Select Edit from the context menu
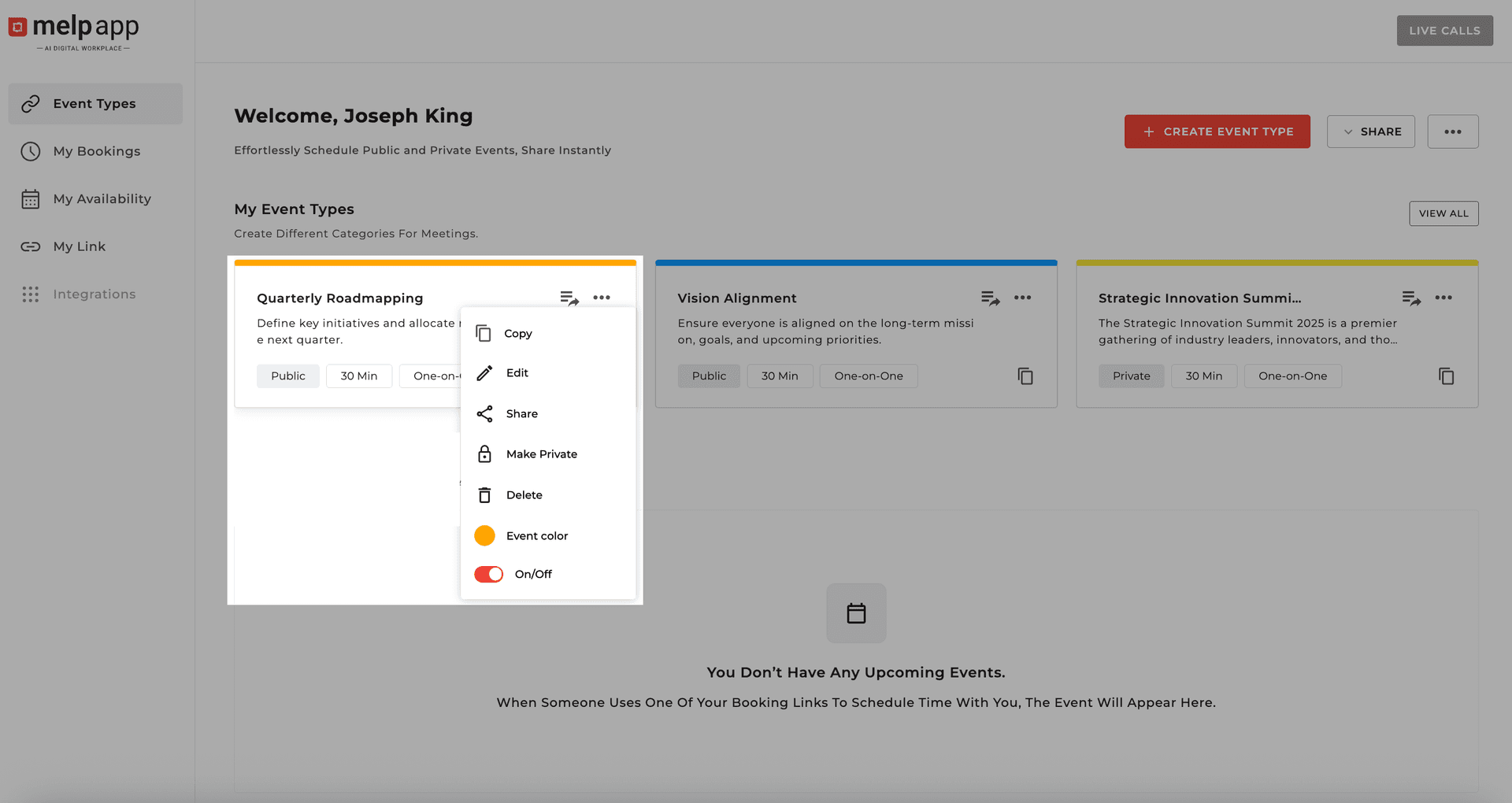The image size is (1512, 803). coord(517,372)
